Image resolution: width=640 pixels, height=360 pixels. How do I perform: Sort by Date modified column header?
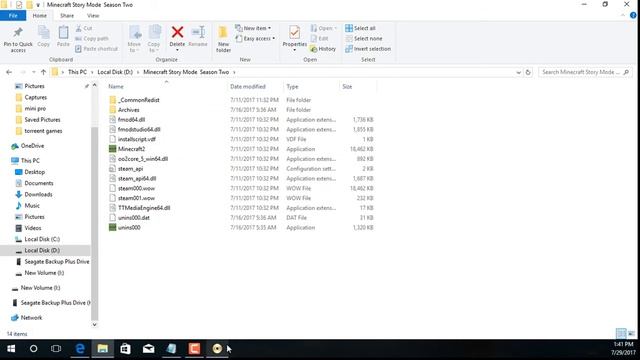(248, 87)
